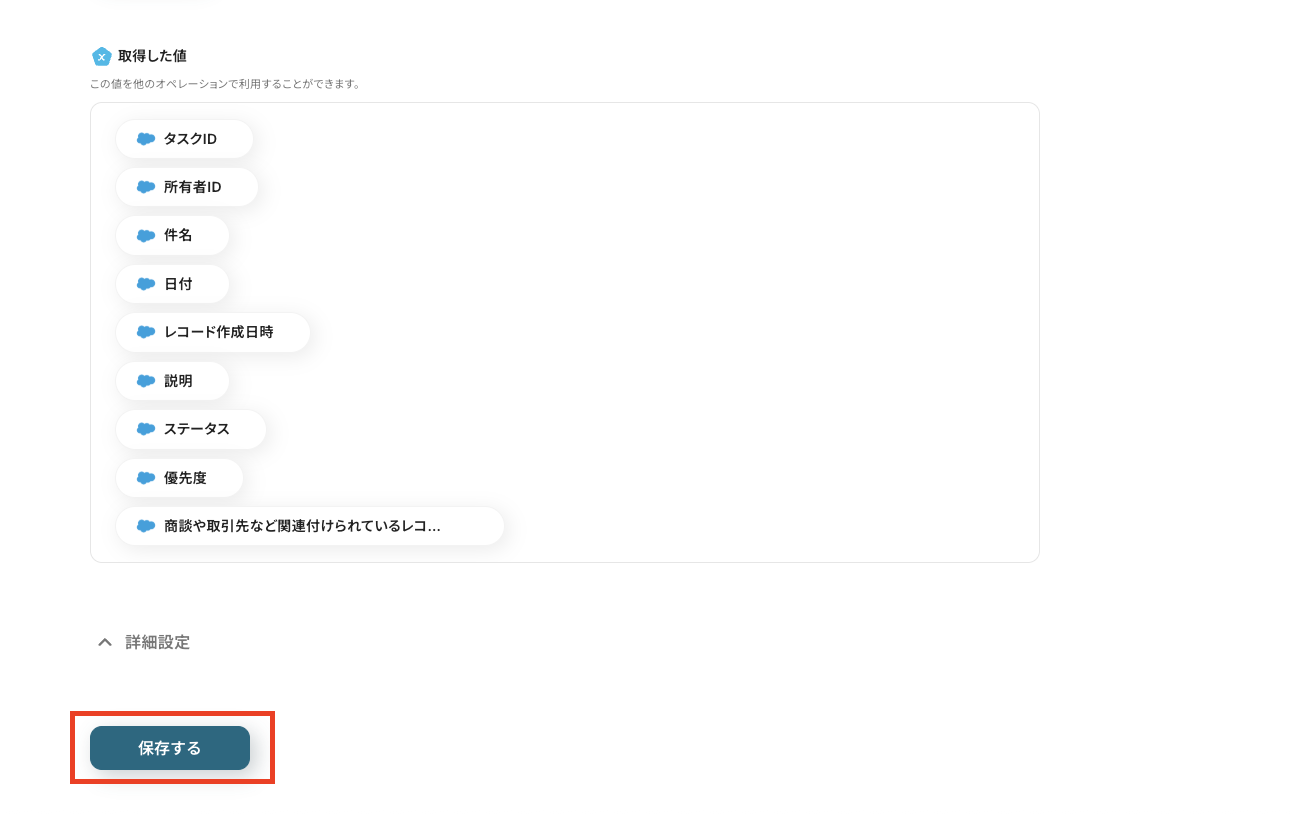Select the 所有者ID value chip
Viewport: 1292px width, 814px height.
pyautogui.click(x=187, y=187)
